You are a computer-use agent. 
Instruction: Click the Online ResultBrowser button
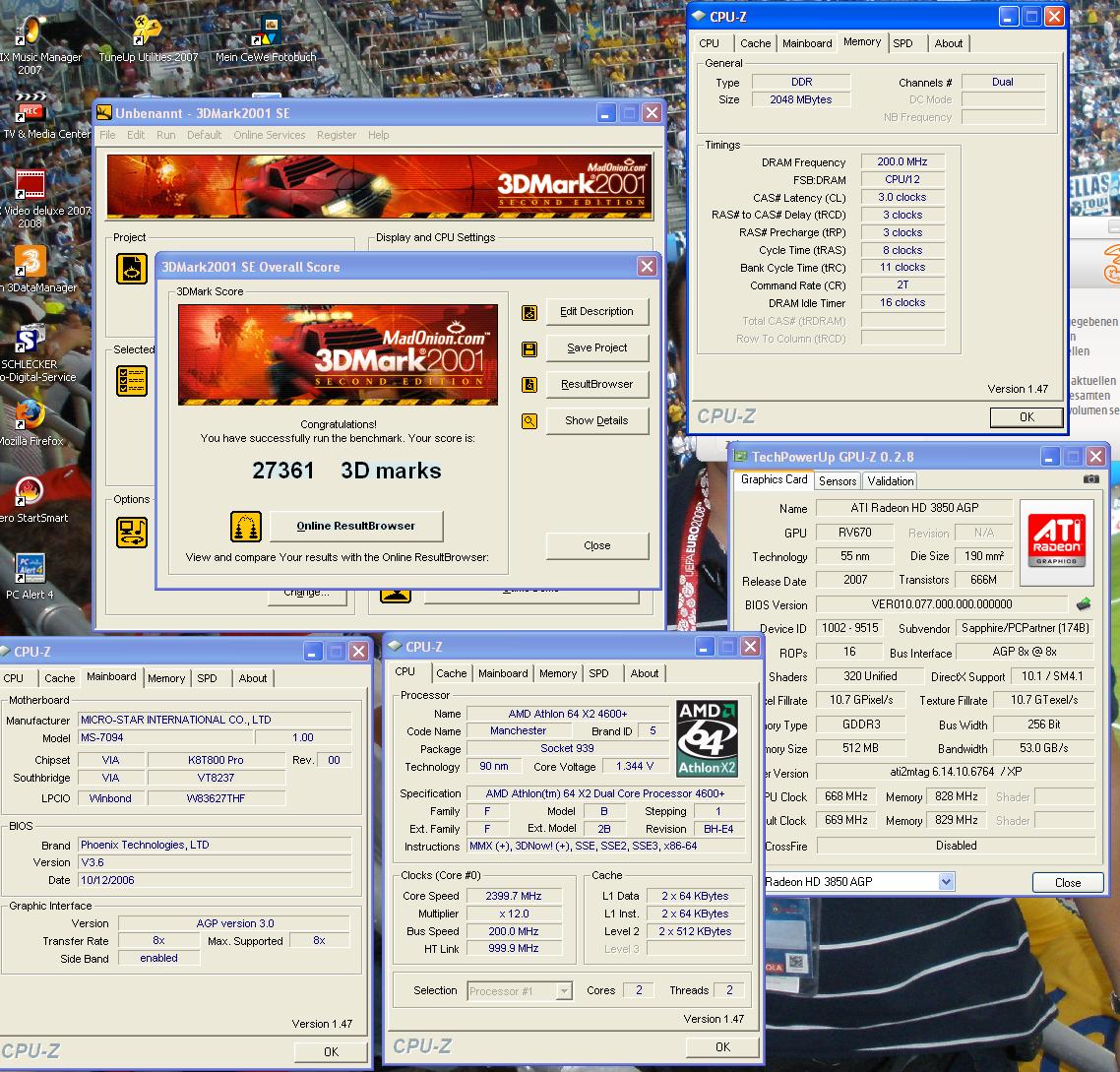(355, 526)
